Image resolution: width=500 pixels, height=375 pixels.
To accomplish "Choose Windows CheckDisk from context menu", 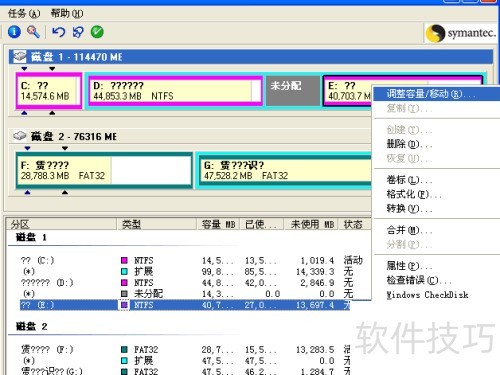I will click(x=436, y=295).
